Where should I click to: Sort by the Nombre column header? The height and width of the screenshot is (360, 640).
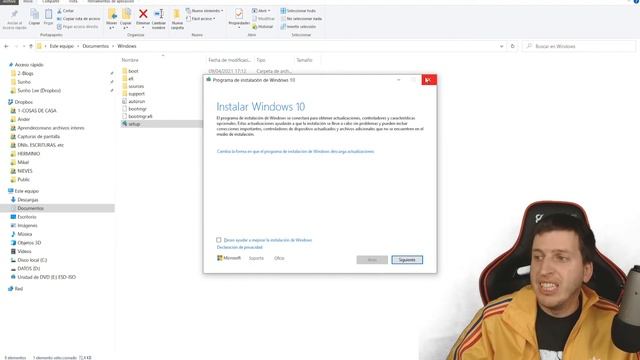[x=130, y=60]
